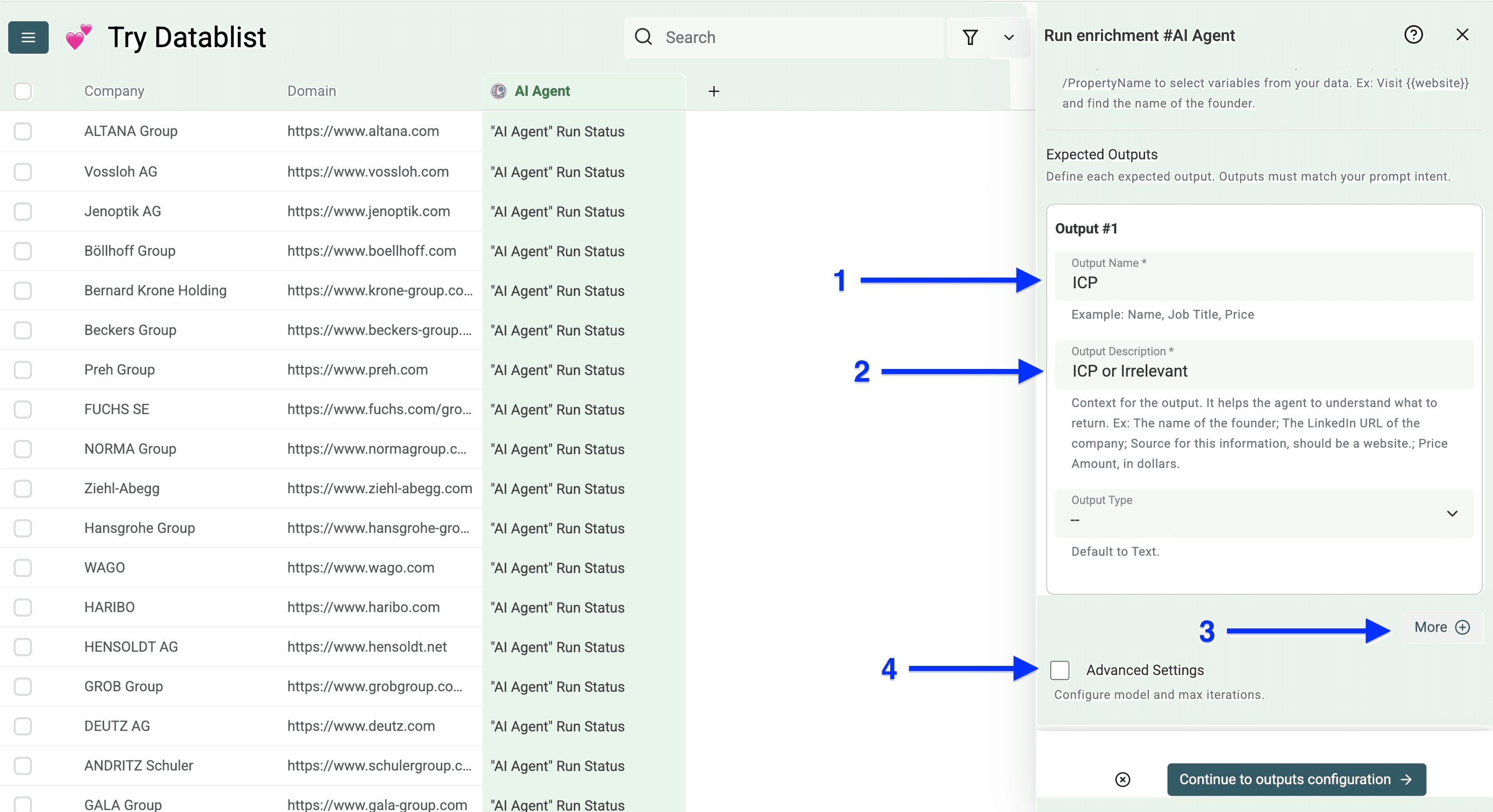Screen dimensions: 1493x812
Task: Toggle the select-all rows checkbox
Action: [23, 91]
